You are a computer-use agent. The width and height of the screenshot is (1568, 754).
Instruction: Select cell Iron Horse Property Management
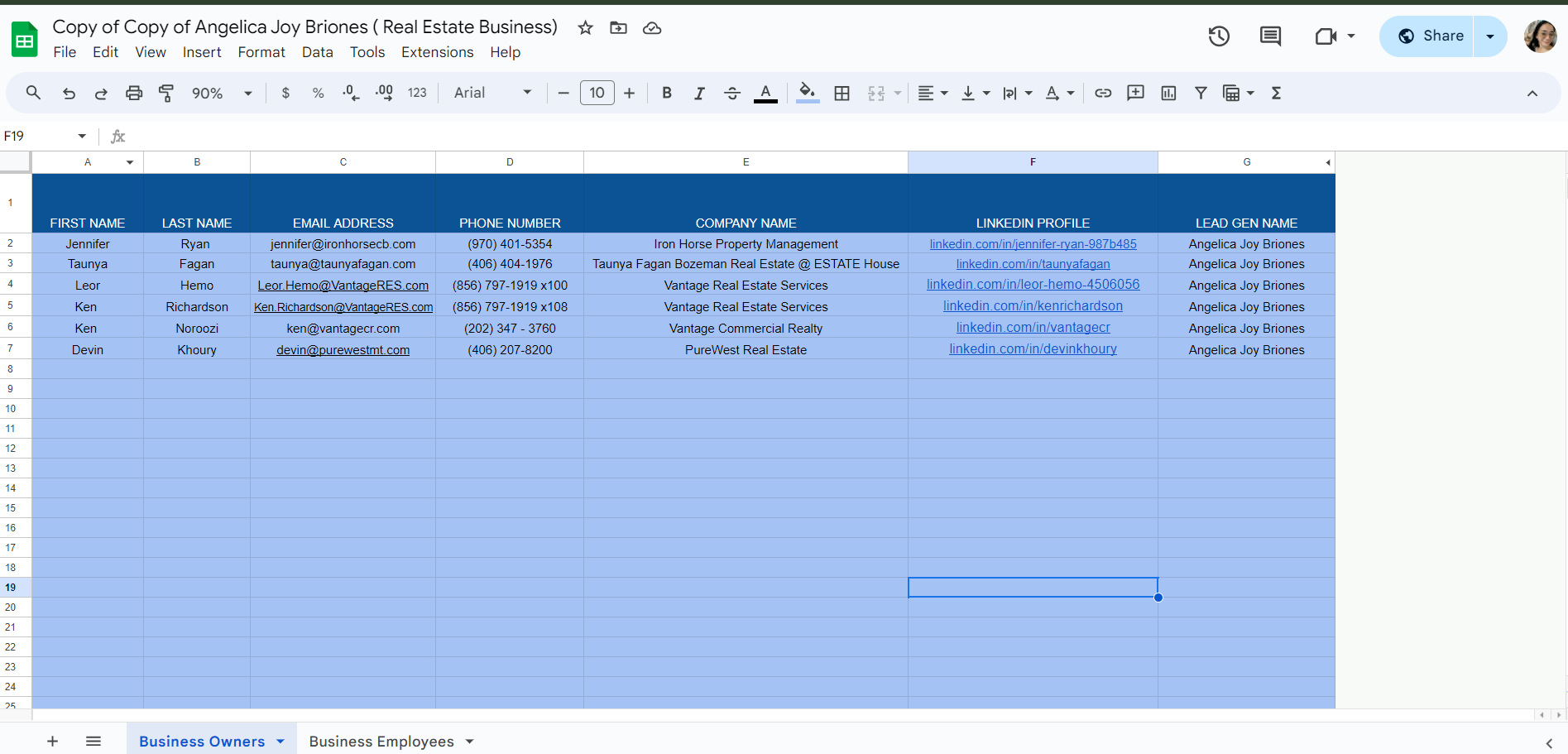tap(746, 244)
